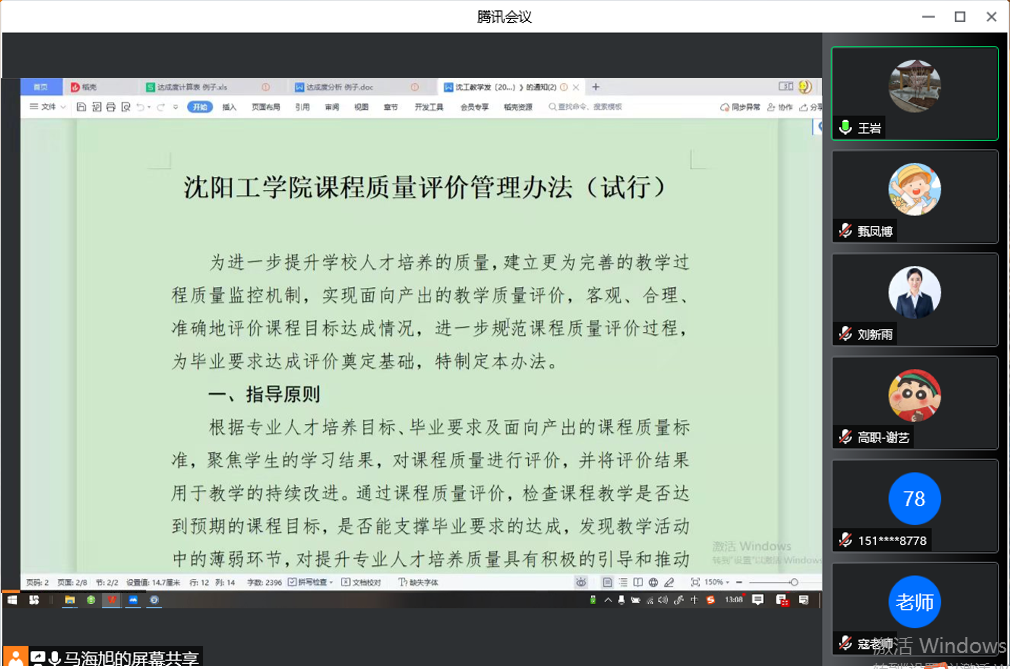
Task: Select participant 王岩's video tile
Action: [x=915, y=93]
